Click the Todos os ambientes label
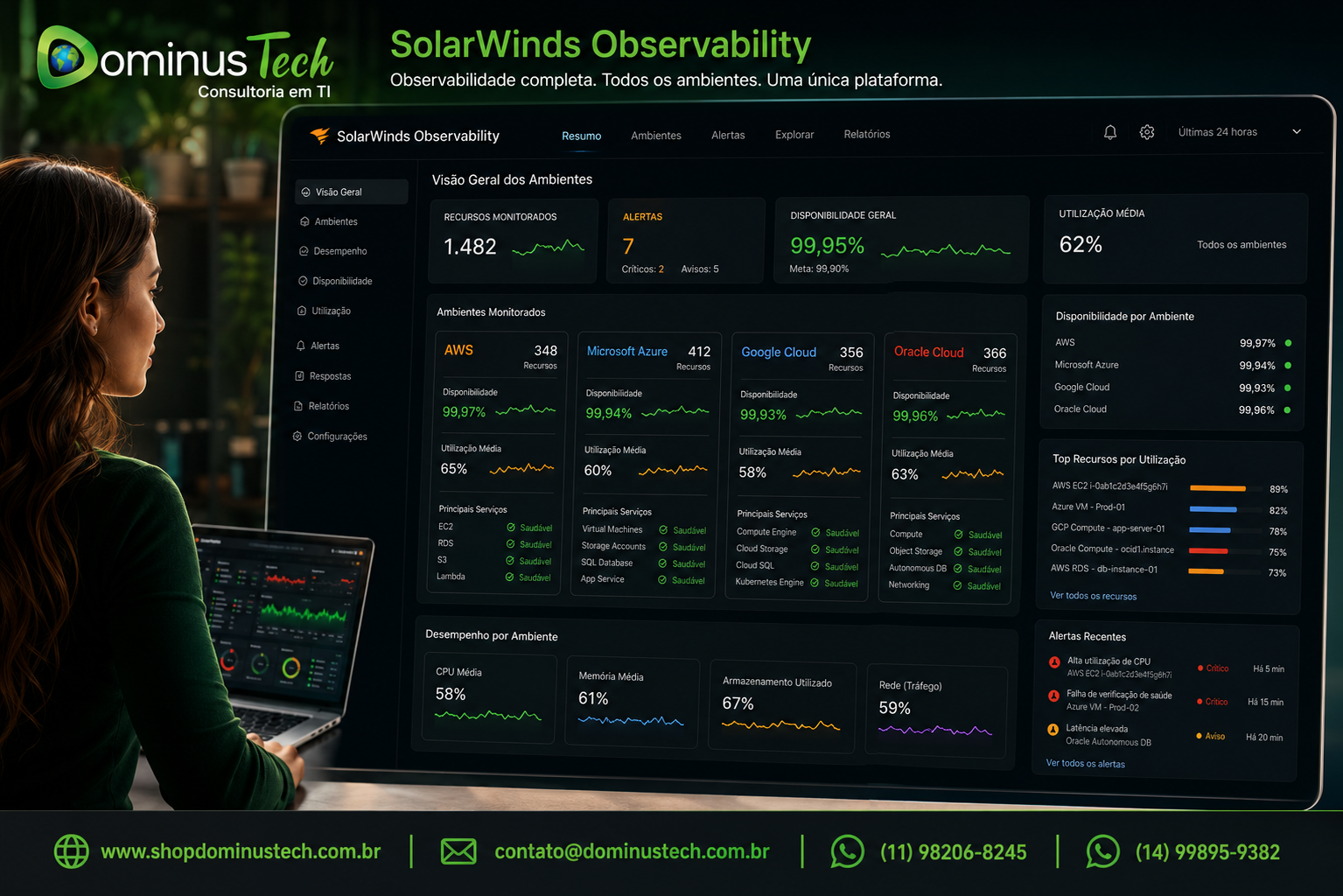The width and height of the screenshot is (1343, 896). (1242, 245)
